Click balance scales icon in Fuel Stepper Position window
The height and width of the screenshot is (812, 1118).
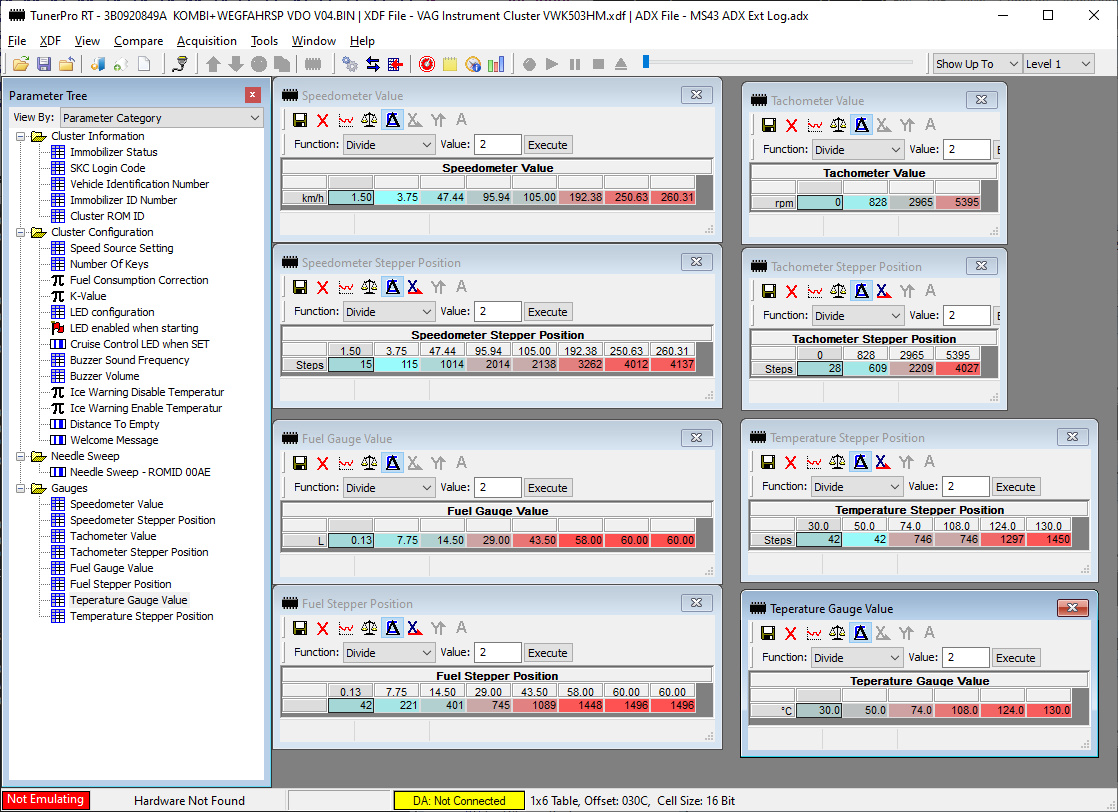(x=369, y=627)
